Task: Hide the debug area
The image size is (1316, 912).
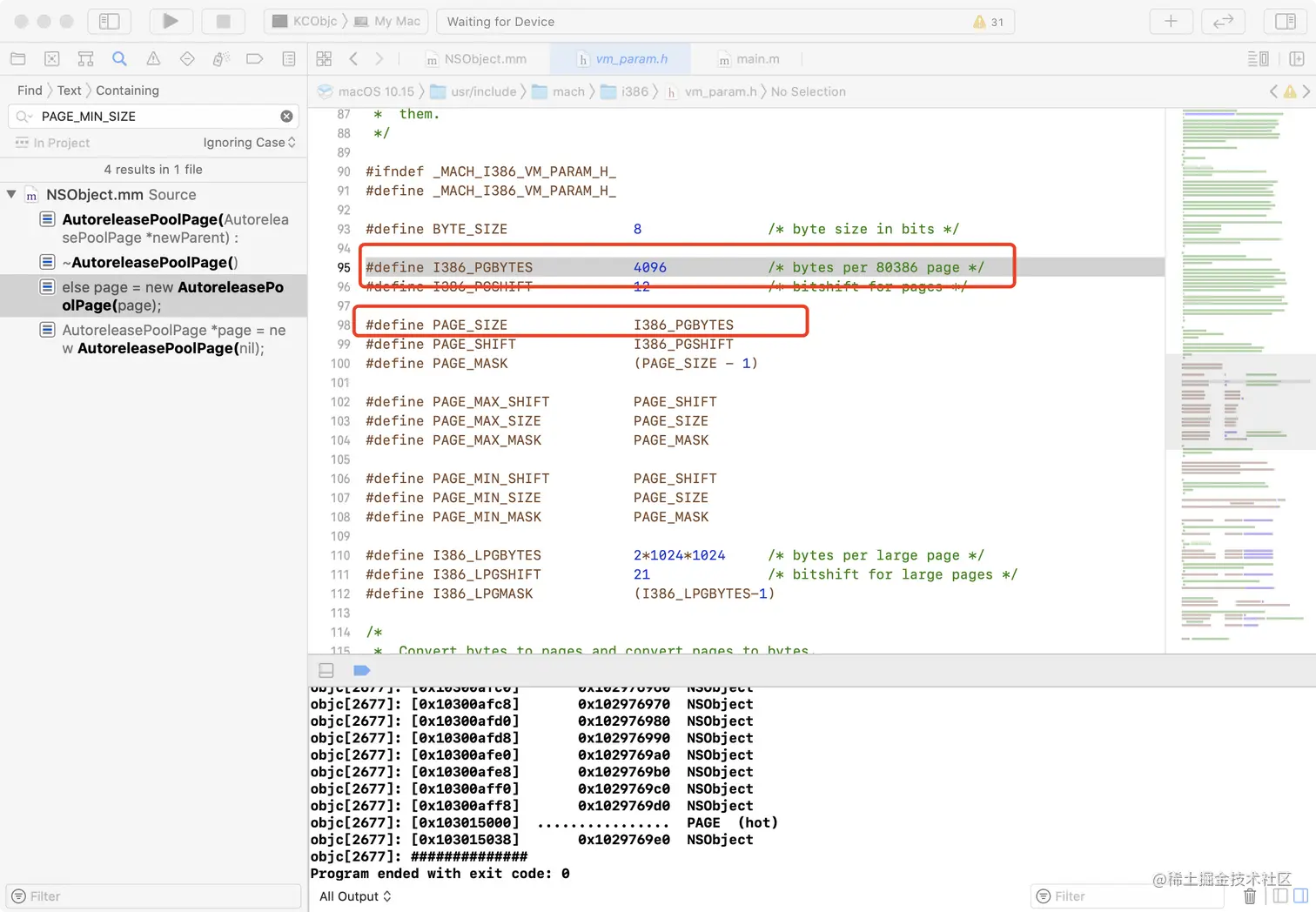Action: 326,670
